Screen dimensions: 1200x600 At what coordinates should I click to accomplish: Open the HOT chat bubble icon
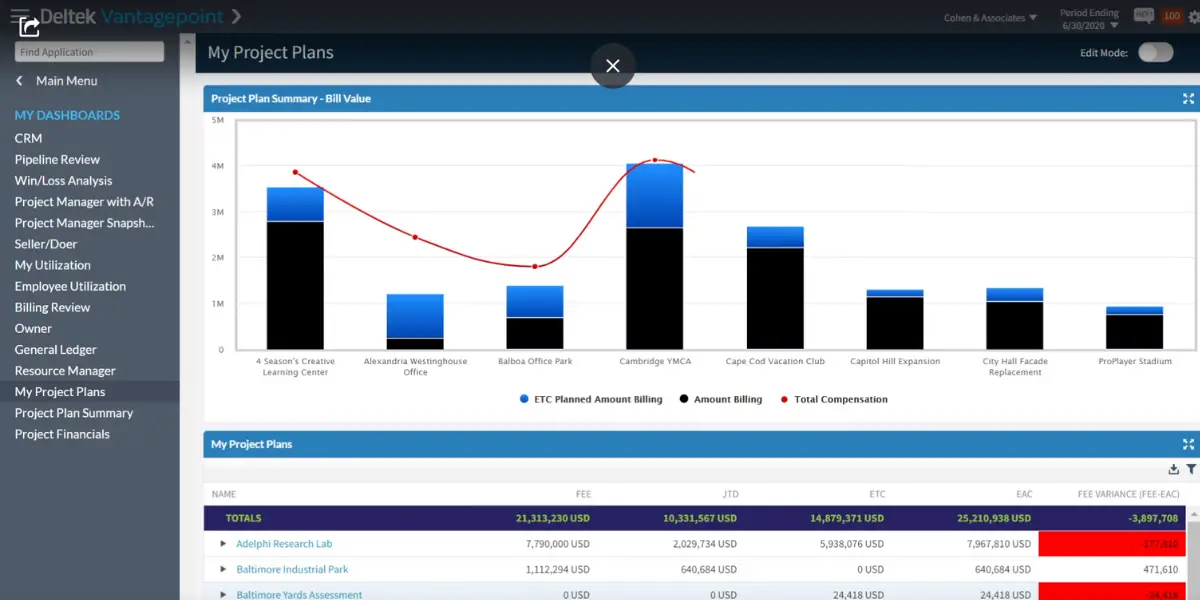pos(1143,16)
